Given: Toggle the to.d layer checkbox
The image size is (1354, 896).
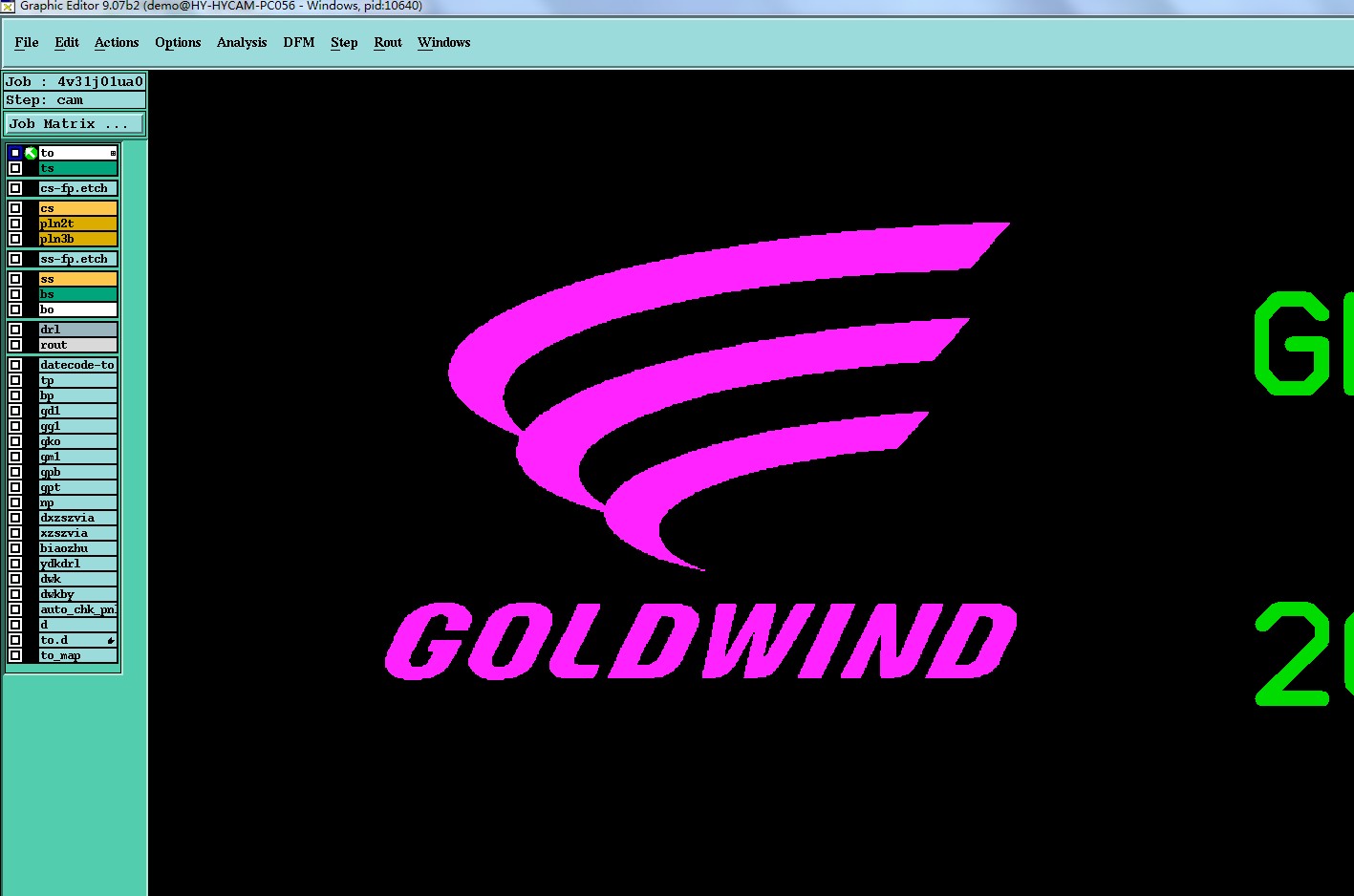Looking at the screenshot, I should [x=15, y=640].
